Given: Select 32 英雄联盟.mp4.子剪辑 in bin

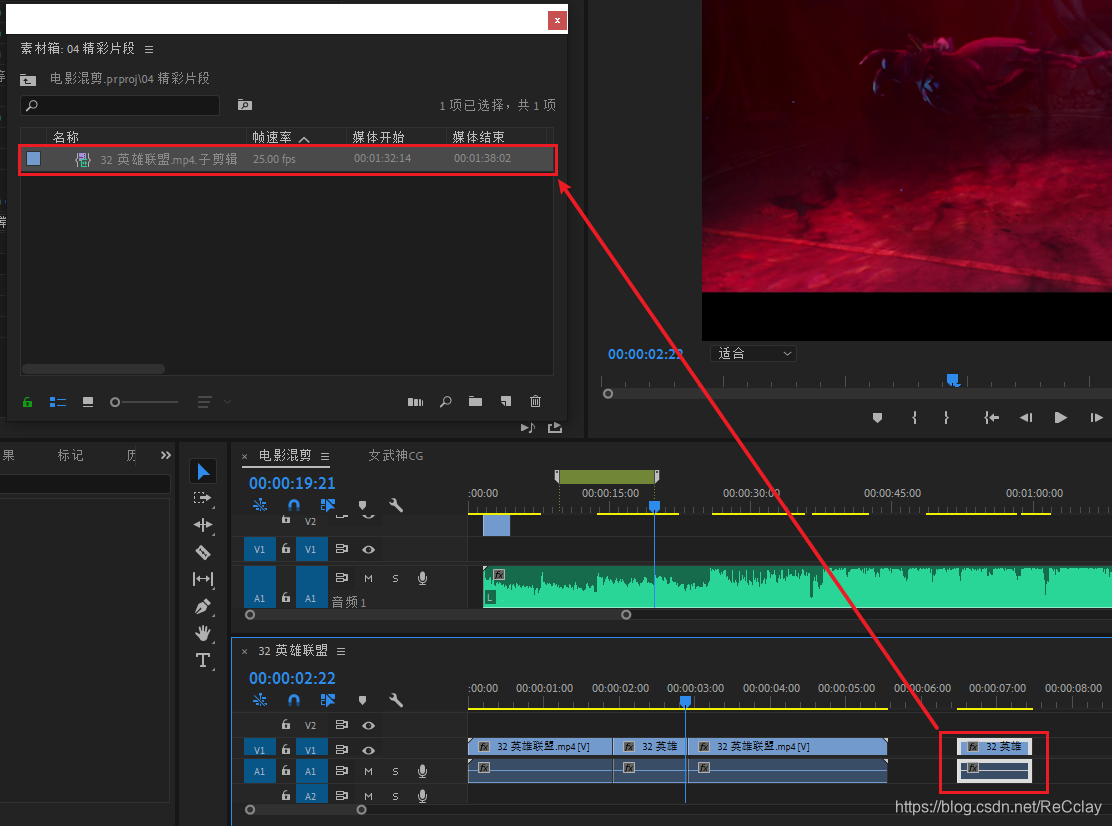Looking at the screenshot, I should [287, 159].
